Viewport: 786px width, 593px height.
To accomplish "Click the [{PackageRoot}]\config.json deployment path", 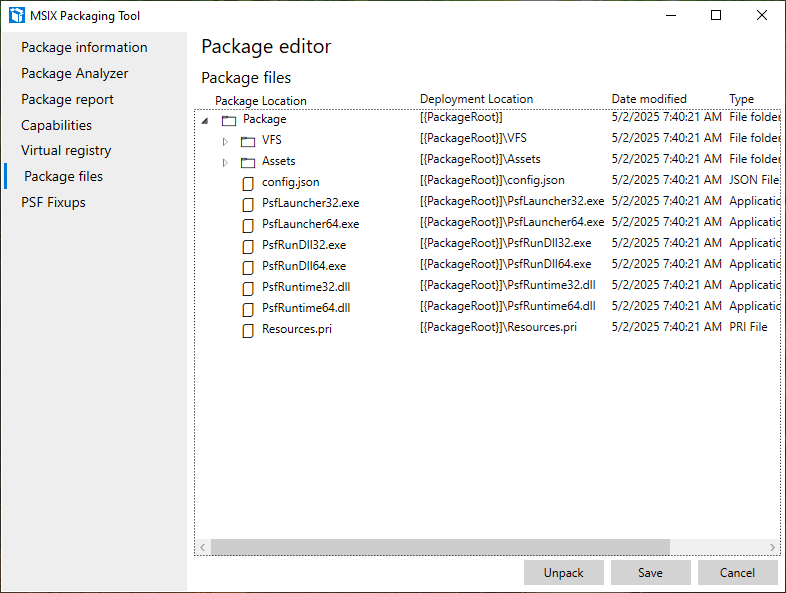I will pyautogui.click(x=492, y=180).
